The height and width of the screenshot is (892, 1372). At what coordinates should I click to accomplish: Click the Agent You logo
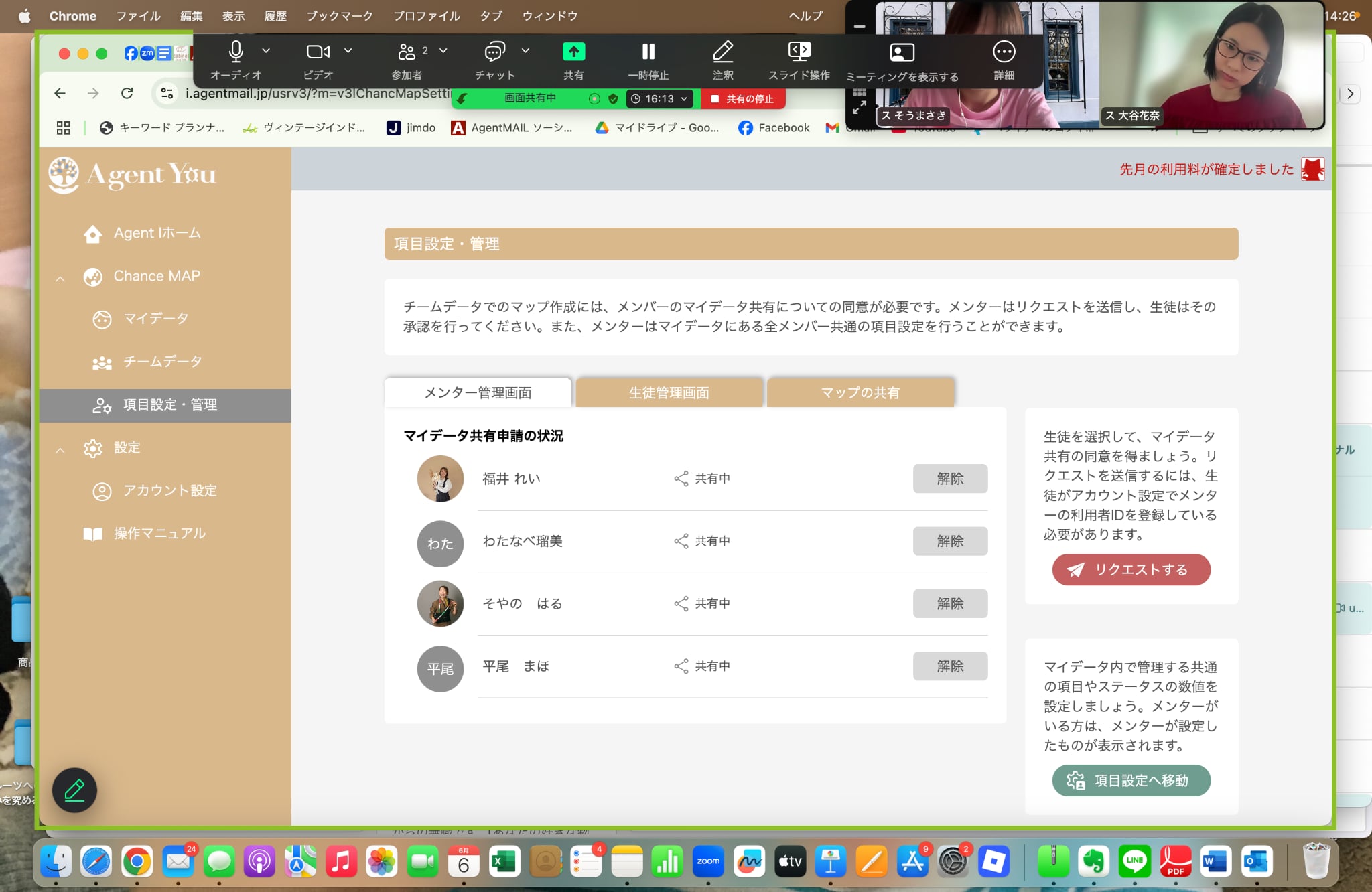133,175
